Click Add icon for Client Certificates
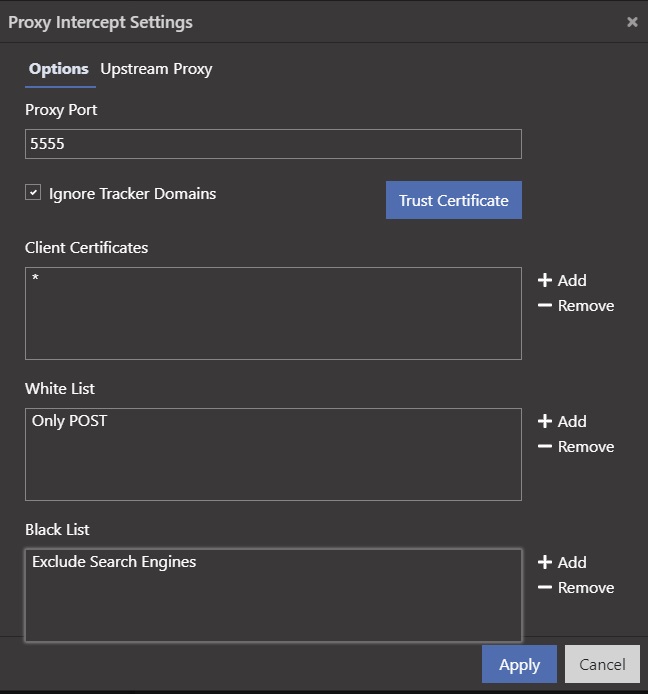The height and width of the screenshot is (694, 648). click(x=545, y=281)
